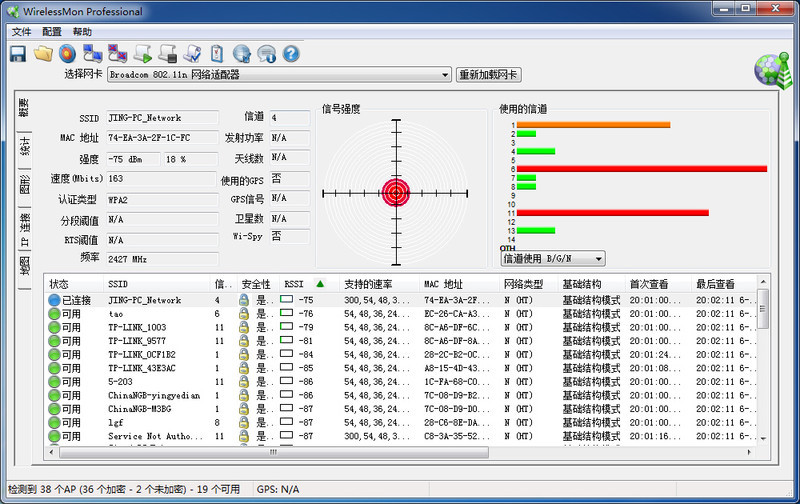Select the Service Not Autho... network row

[x=402, y=436]
